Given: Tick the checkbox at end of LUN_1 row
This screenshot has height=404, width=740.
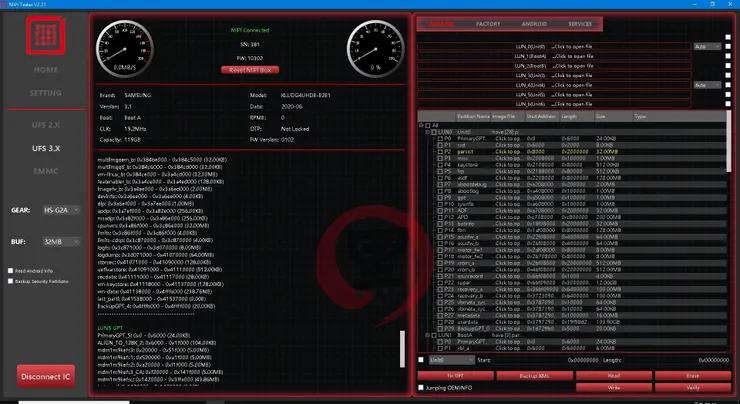Looking at the screenshot, I should tap(728, 56).
